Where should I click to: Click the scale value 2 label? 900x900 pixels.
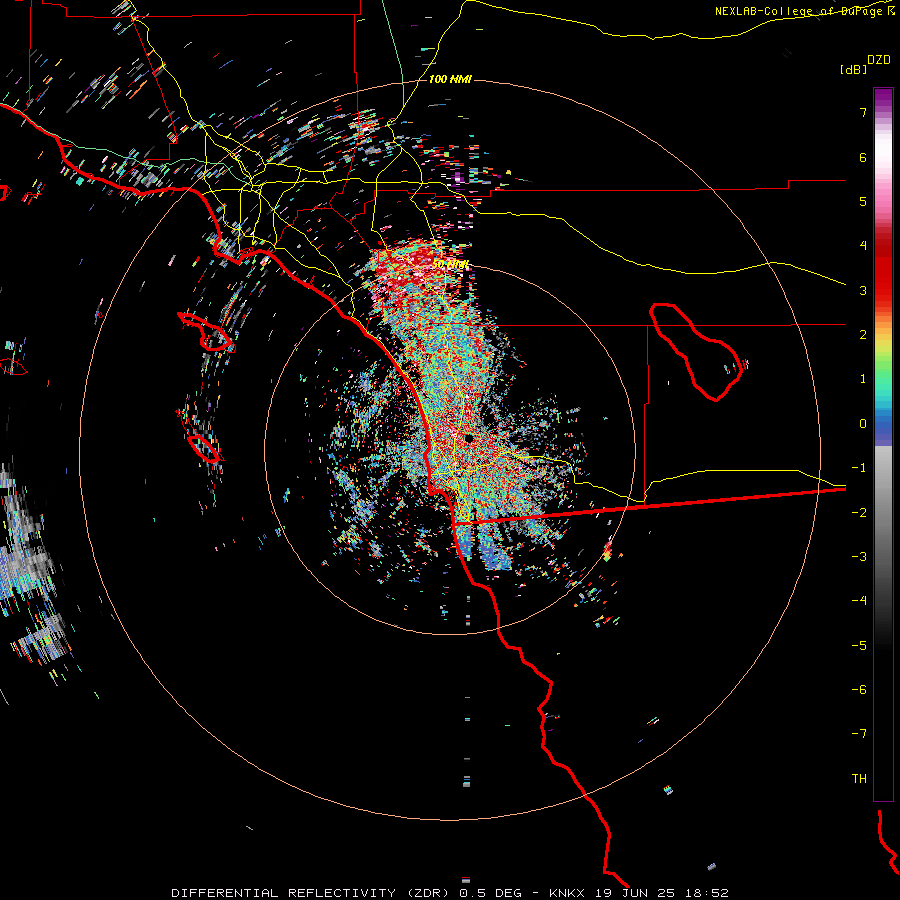pyautogui.click(x=863, y=335)
